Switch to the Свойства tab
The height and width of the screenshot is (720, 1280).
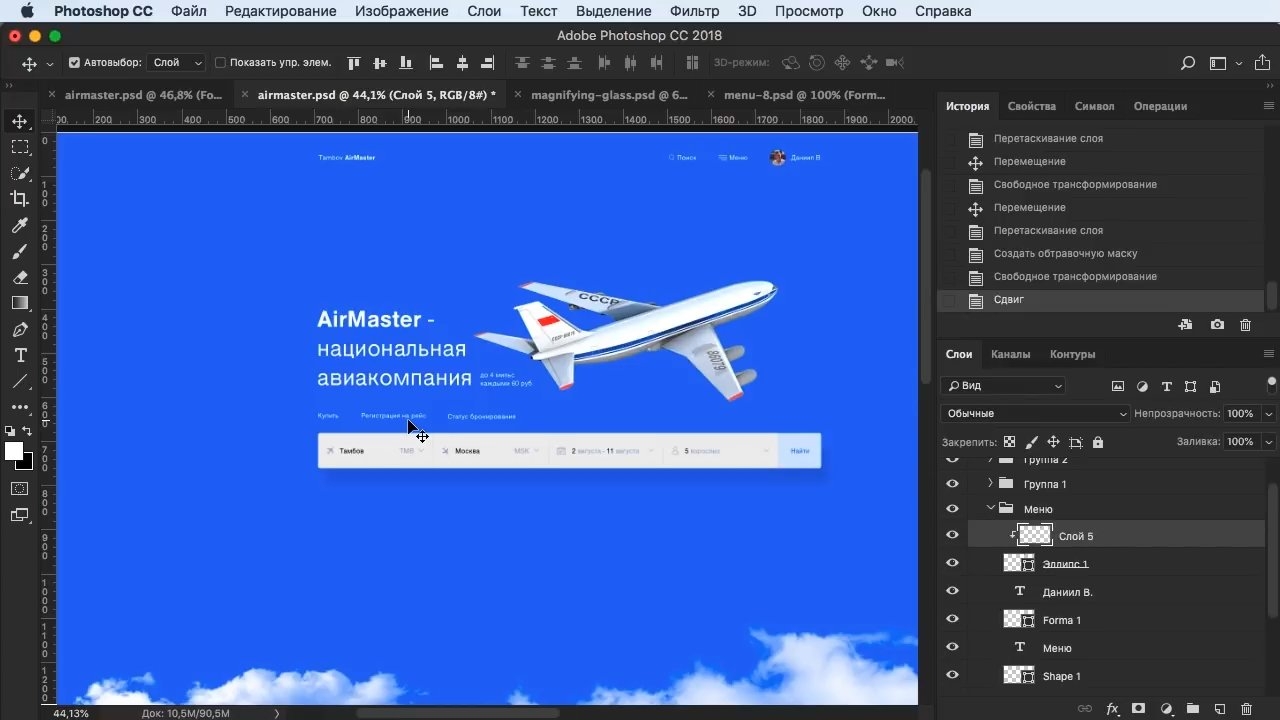click(x=1032, y=106)
